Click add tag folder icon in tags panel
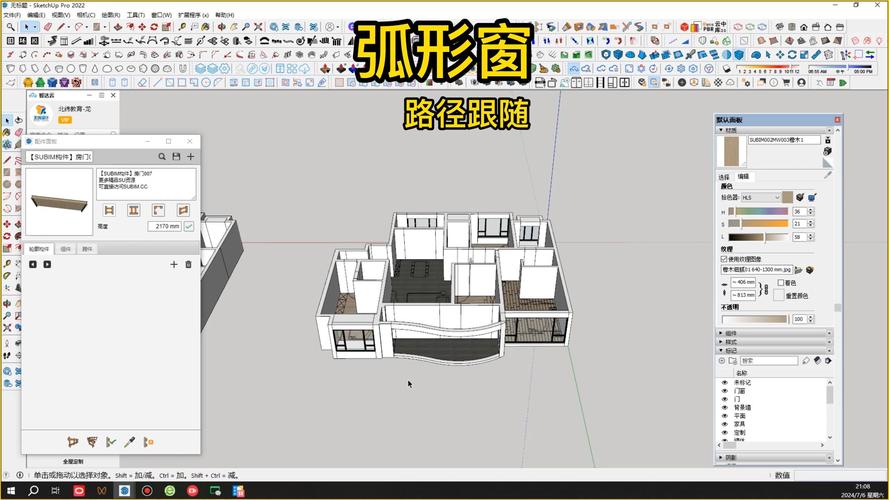This screenshot has height=500, width=889. click(733, 361)
